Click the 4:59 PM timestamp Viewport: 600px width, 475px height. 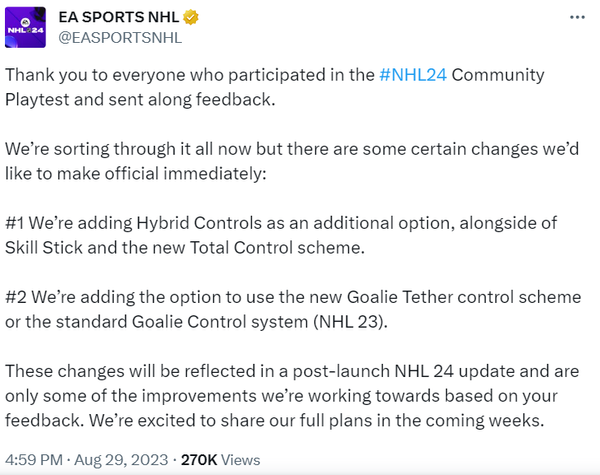[x=34, y=460]
